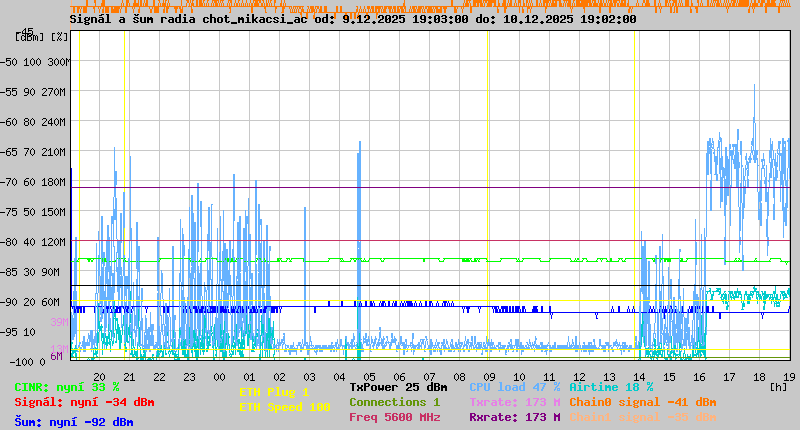Click the '21' hour label on the x-axis
The image size is (800, 430).
click(130, 377)
